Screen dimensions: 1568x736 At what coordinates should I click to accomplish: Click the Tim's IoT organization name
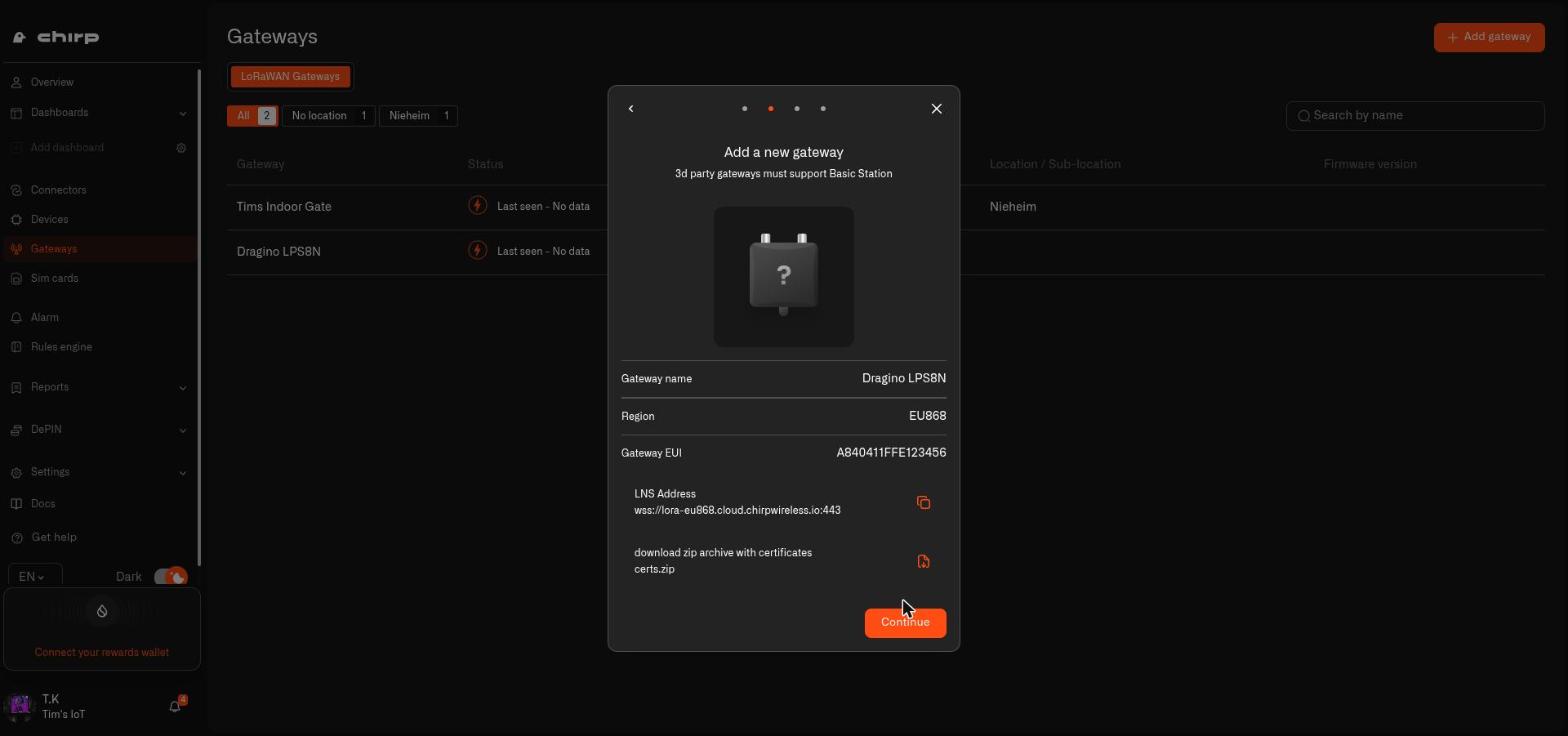[63, 714]
